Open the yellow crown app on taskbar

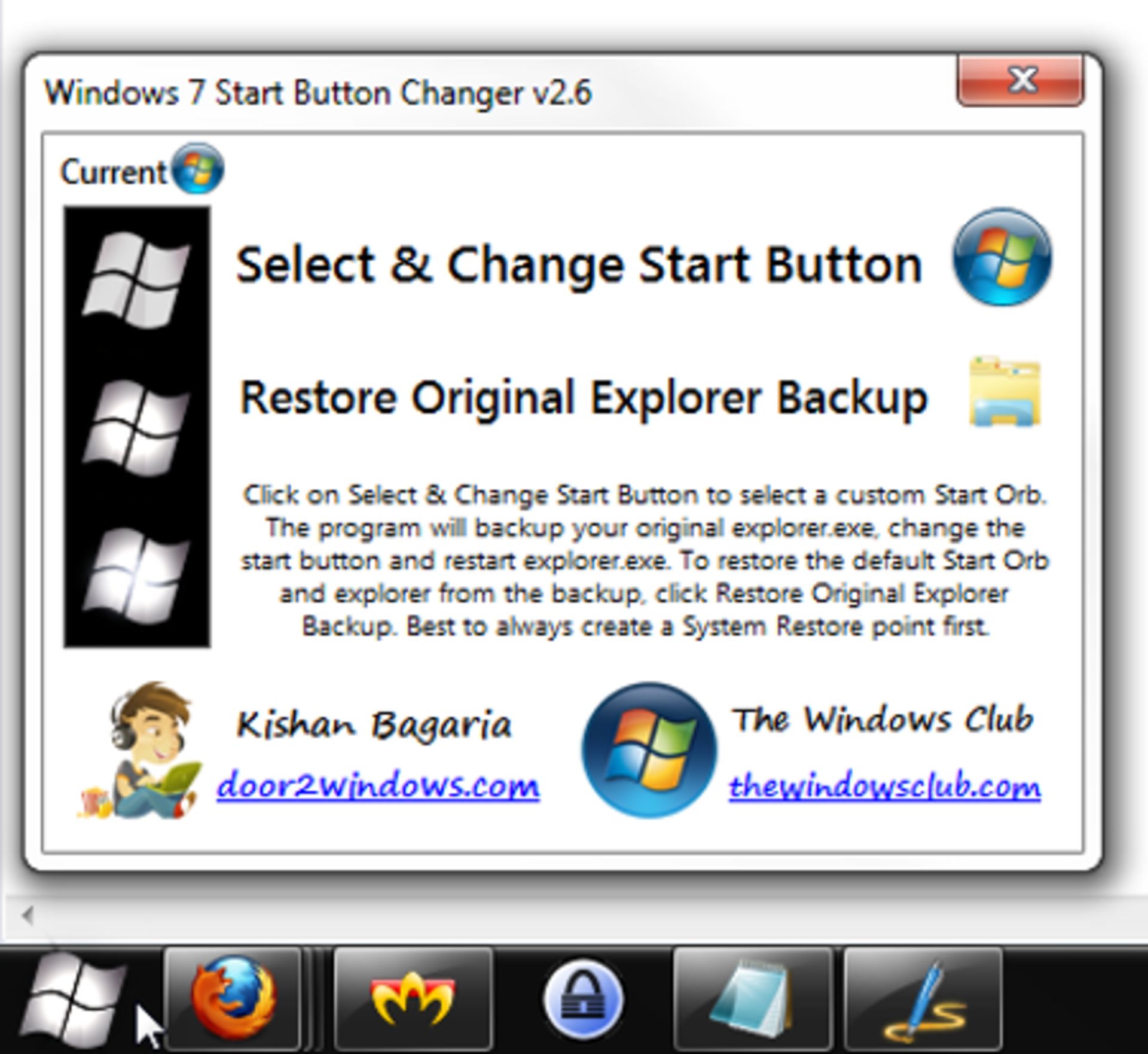[413, 999]
